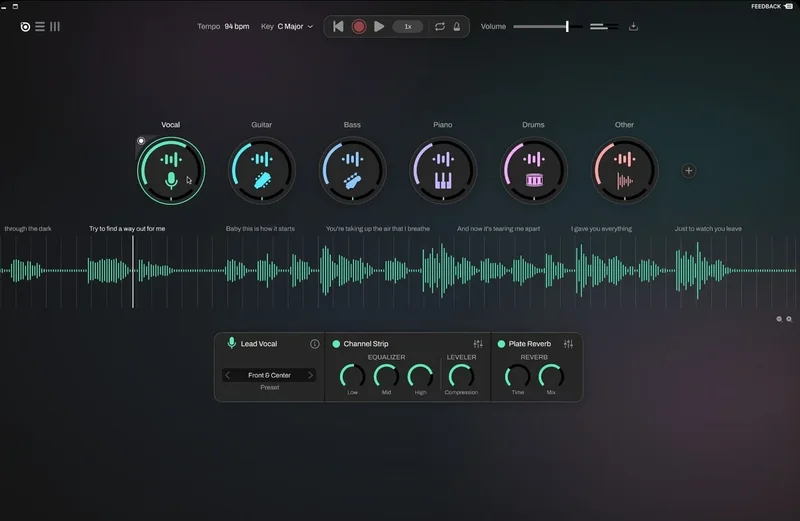Click the Vocal label
The width and height of the screenshot is (800, 521).
[x=170, y=125]
